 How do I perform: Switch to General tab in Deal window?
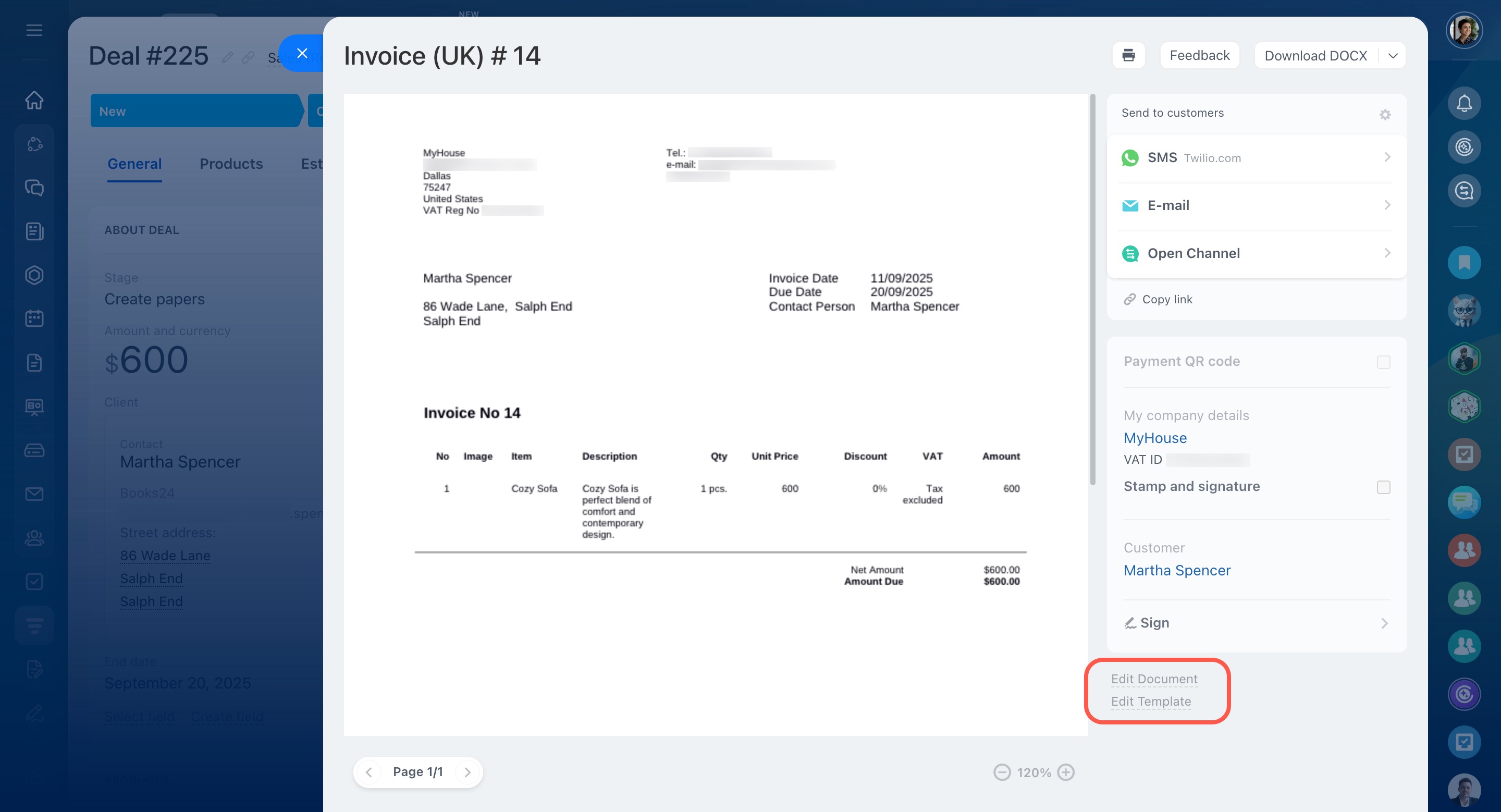[134, 164]
